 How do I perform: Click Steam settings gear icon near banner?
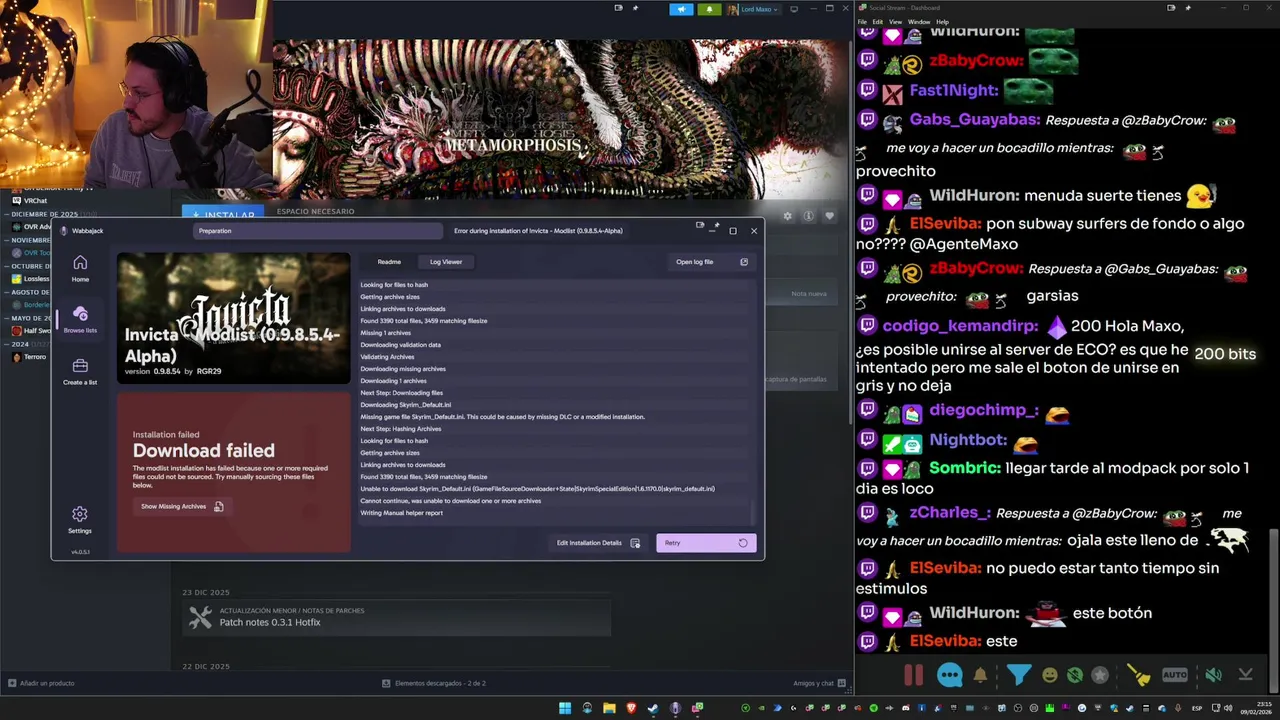click(787, 215)
